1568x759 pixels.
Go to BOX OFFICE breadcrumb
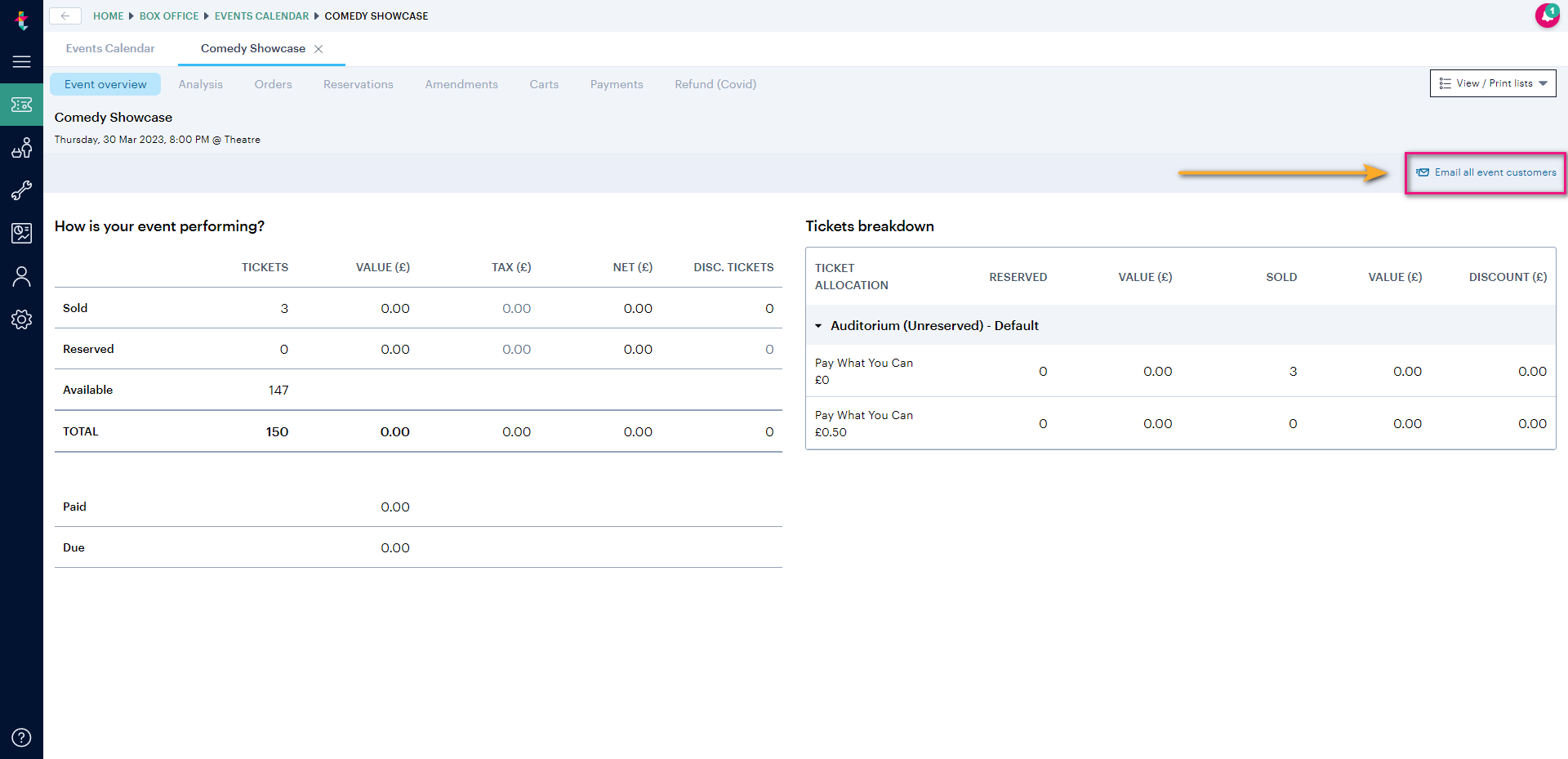(169, 16)
